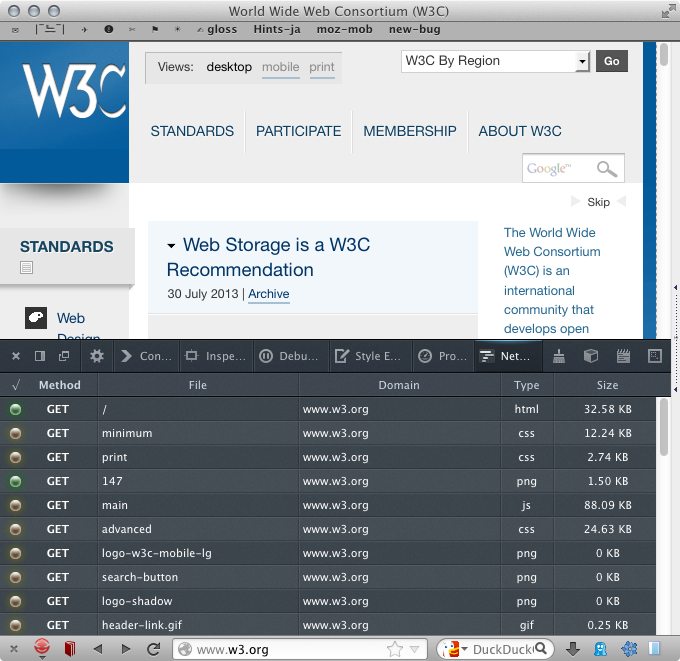Screen dimensions: 680x661
Task: Open the STANDARDS navigation menu
Action: (192, 131)
